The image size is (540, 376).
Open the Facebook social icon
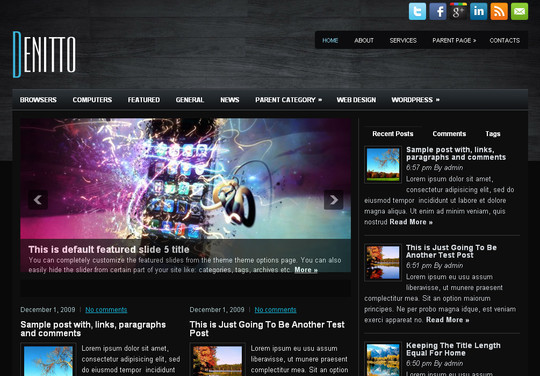[438, 11]
